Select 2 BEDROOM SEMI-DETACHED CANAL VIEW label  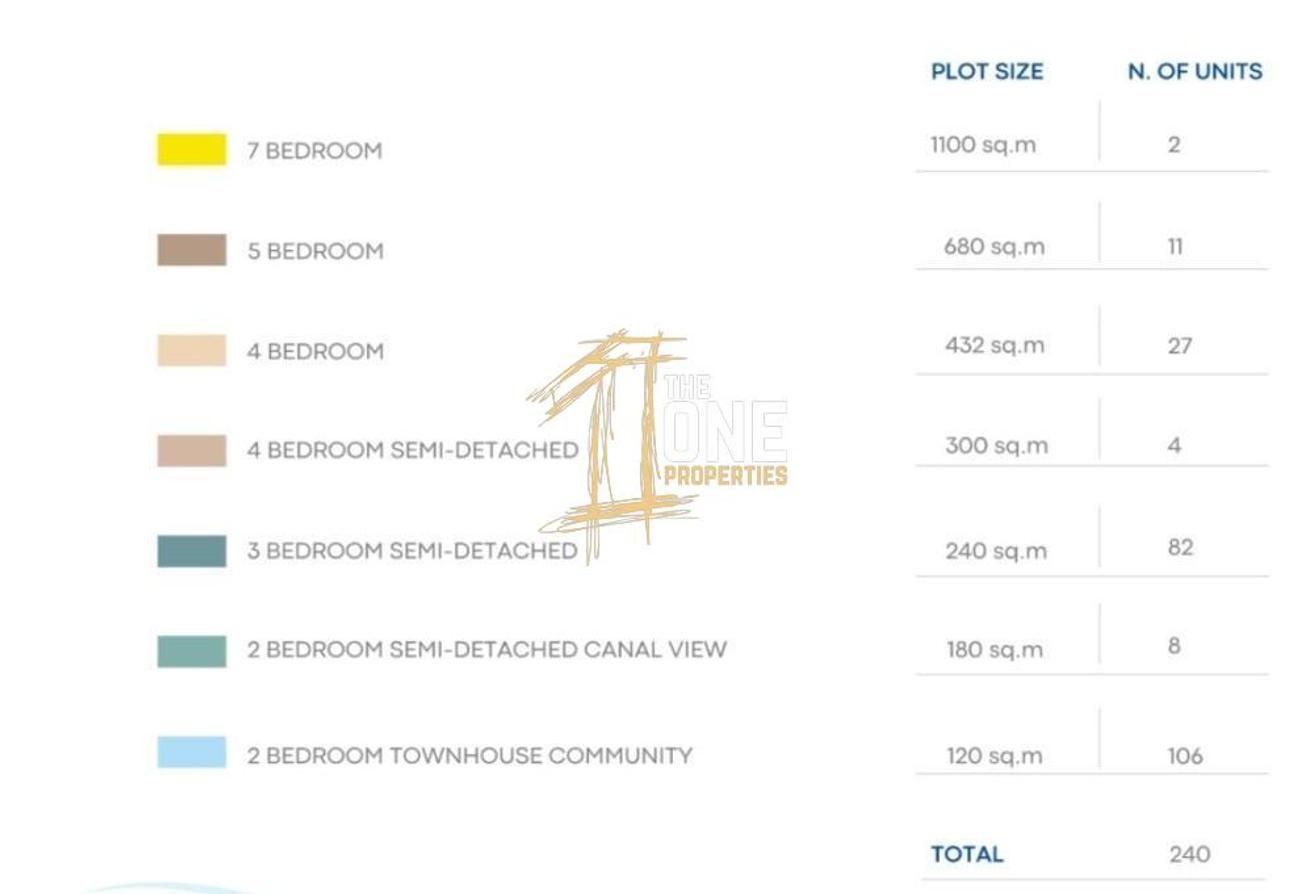tap(486, 650)
